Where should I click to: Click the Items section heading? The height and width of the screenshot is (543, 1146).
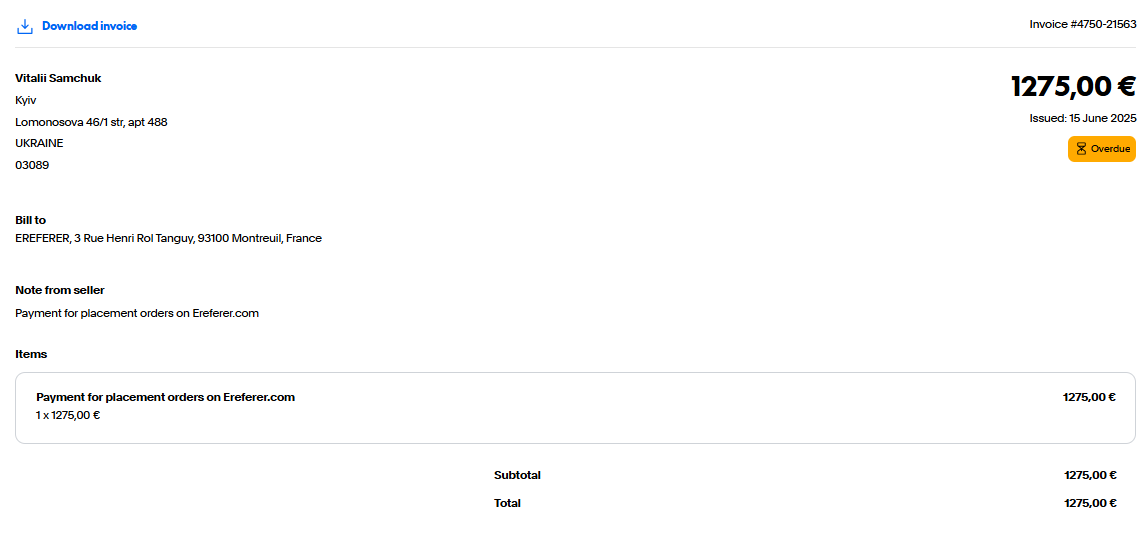pyautogui.click(x=31, y=354)
